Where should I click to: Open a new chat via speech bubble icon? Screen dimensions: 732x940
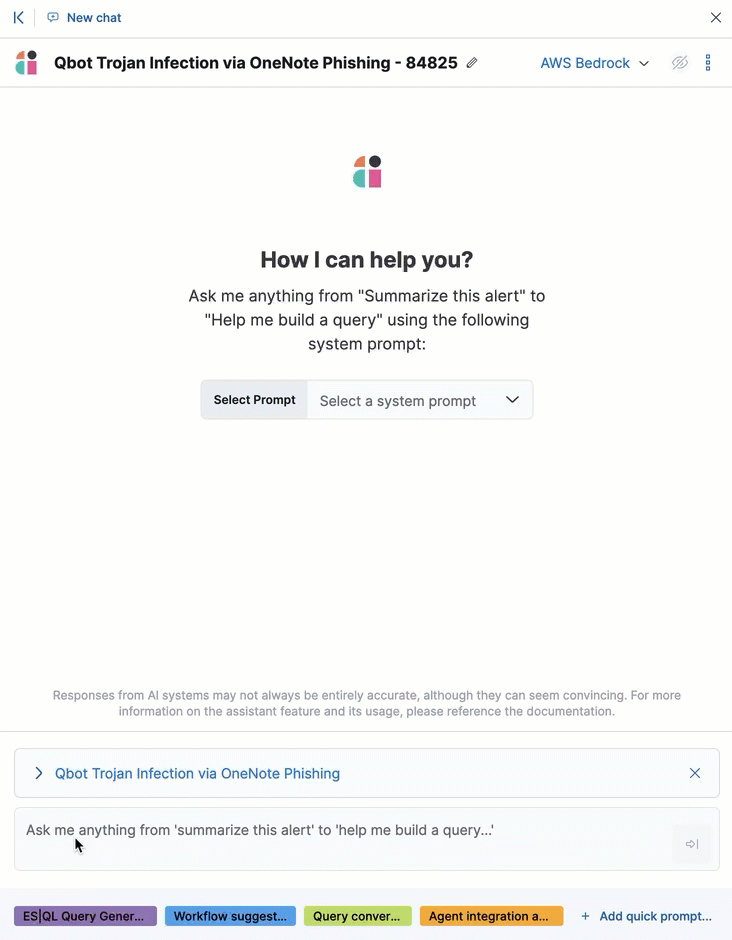[54, 17]
